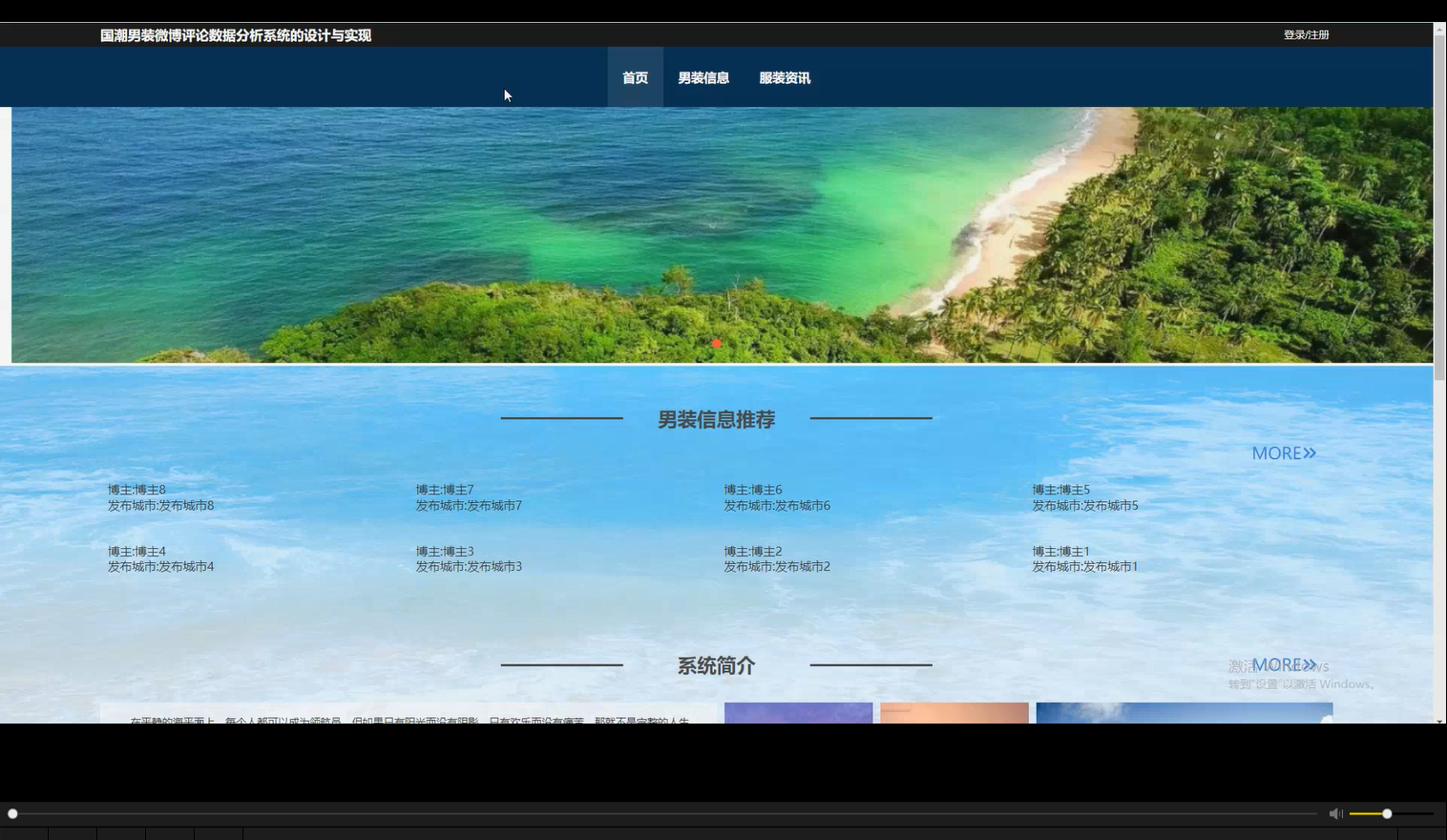
Task: Click MORE in the 男装信息推荐 section
Action: (x=1283, y=452)
